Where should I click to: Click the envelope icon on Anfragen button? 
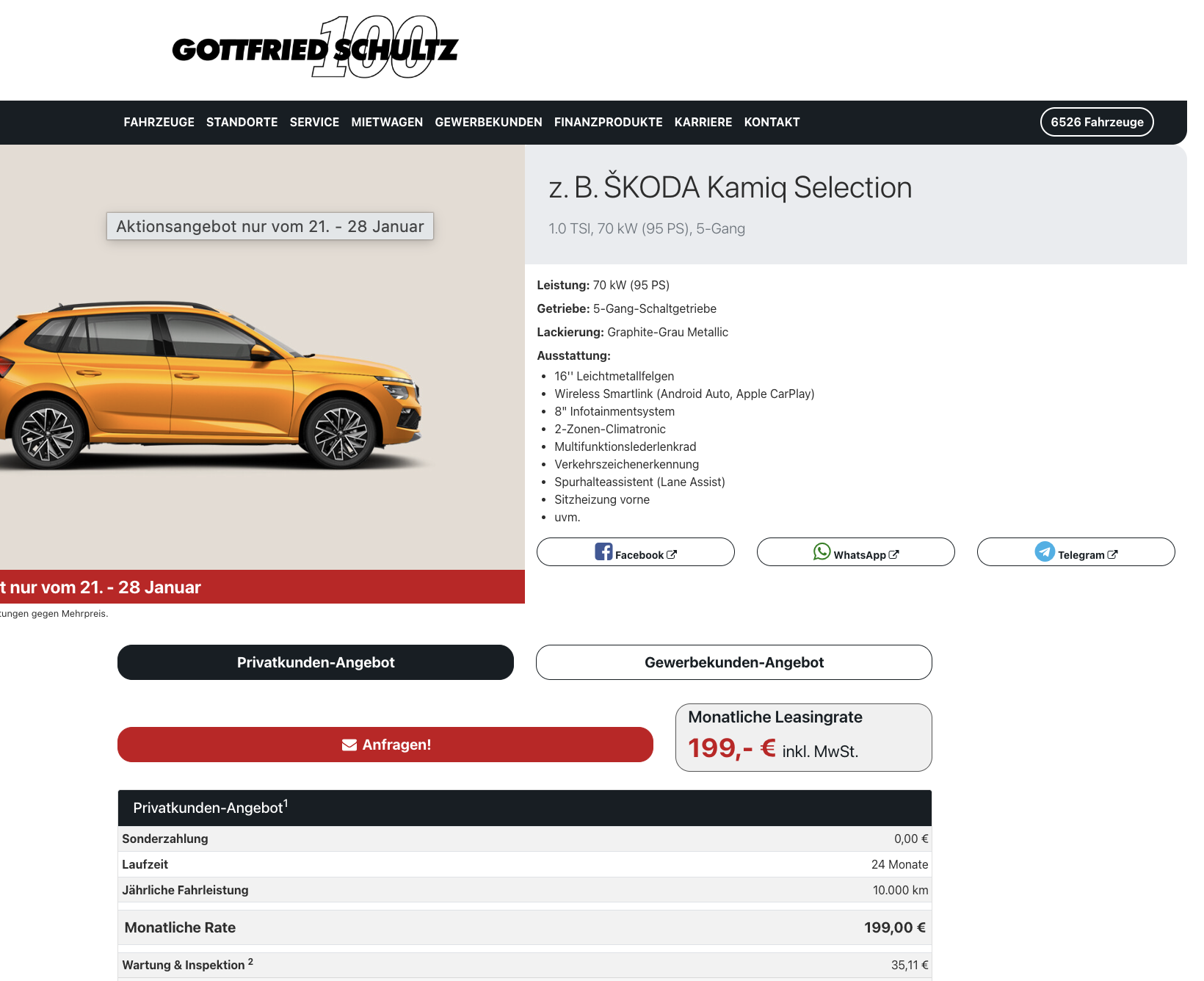(349, 745)
